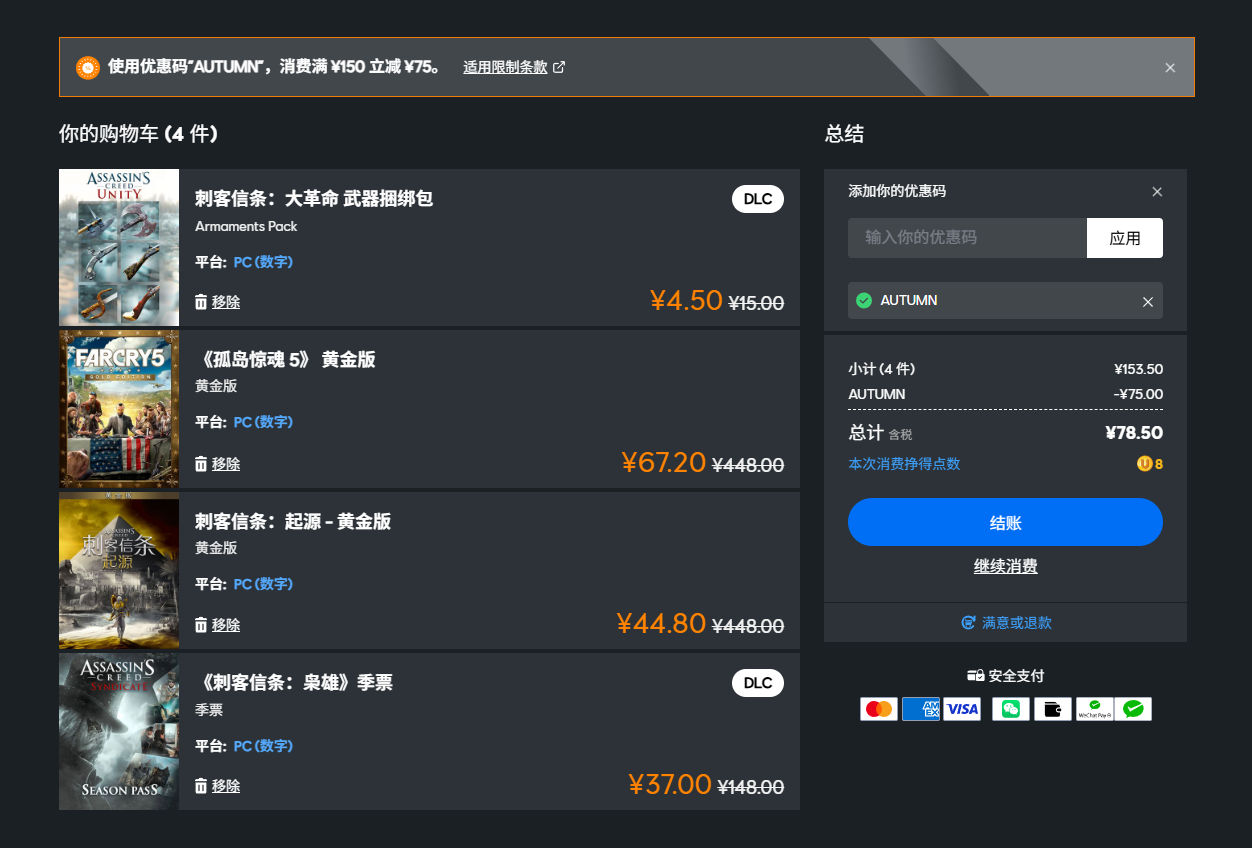This screenshot has width=1252, height=848.
Task: Click the WeChat Pay HK icon
Action: tap(1094, 709)
